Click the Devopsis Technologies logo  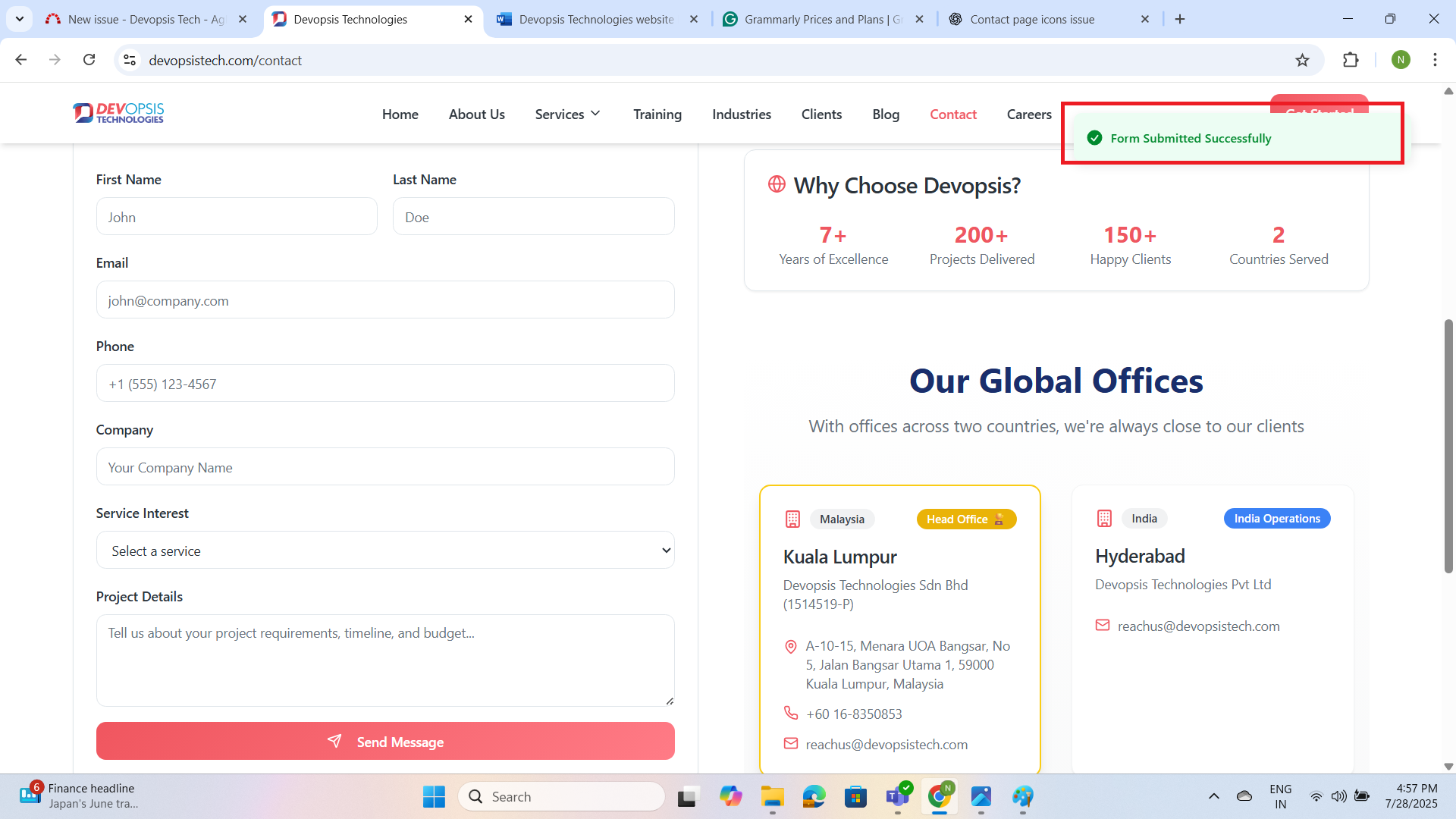coord(118,113)
